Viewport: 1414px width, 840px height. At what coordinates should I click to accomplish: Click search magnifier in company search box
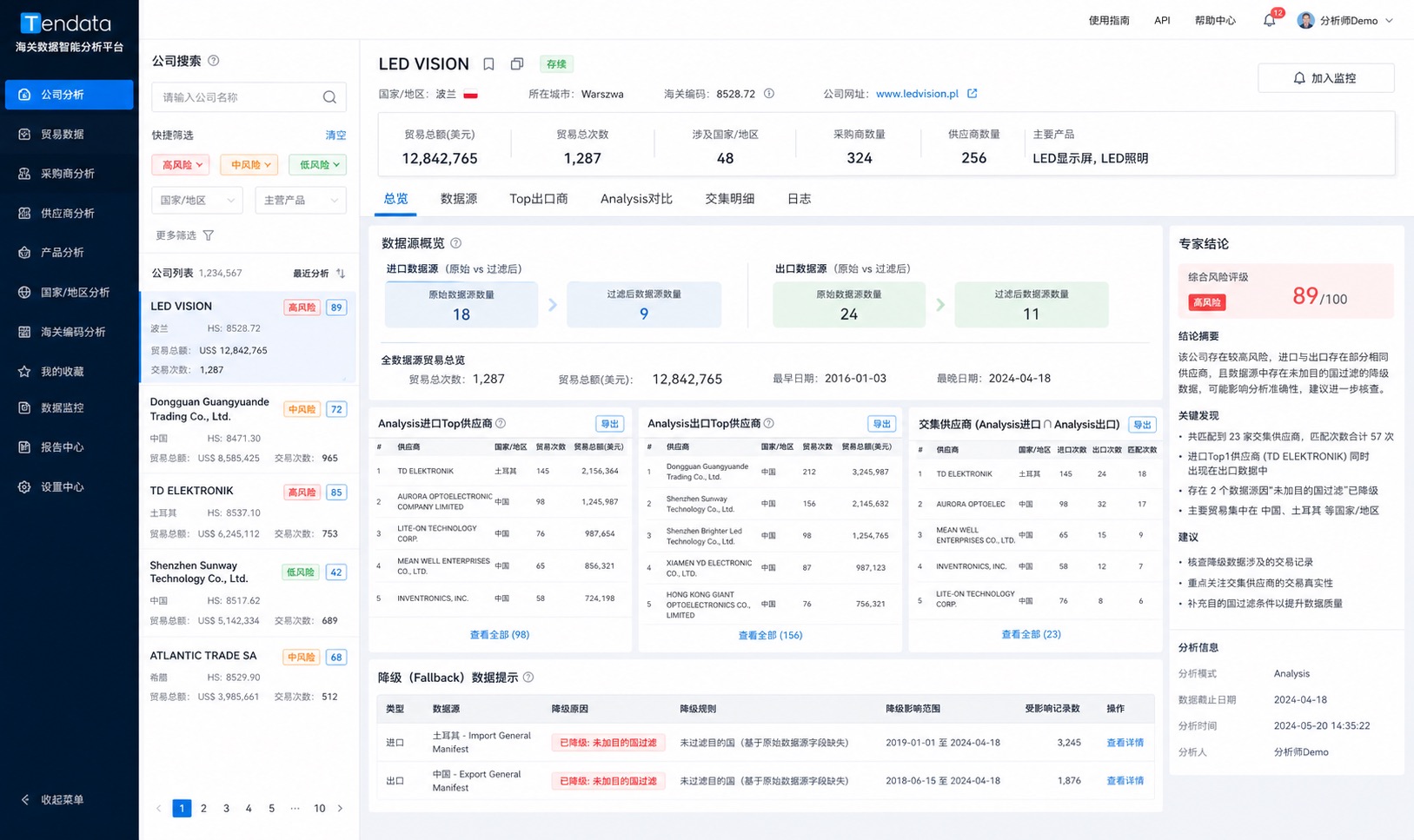(x=329, y=97)
